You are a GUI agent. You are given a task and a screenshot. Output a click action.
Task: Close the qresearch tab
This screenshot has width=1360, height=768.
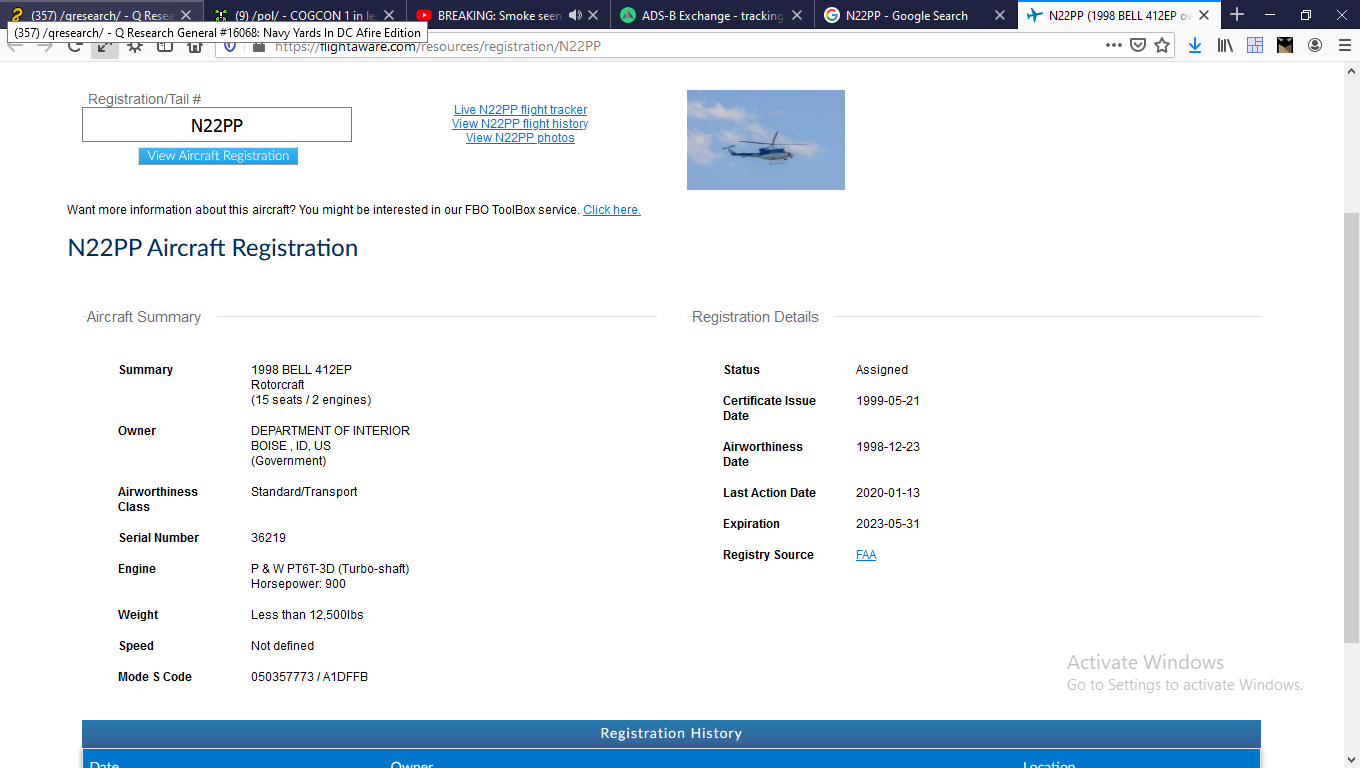186,15
